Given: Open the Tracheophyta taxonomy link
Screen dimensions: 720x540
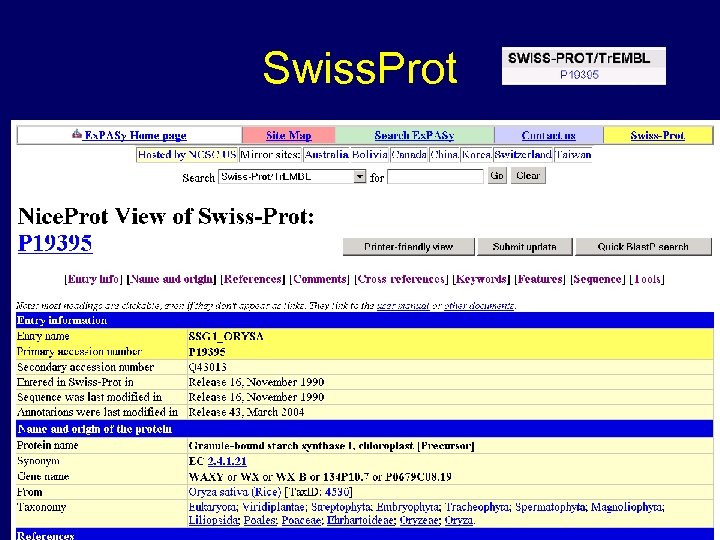Looking at the screenshot, I should 477,507.
